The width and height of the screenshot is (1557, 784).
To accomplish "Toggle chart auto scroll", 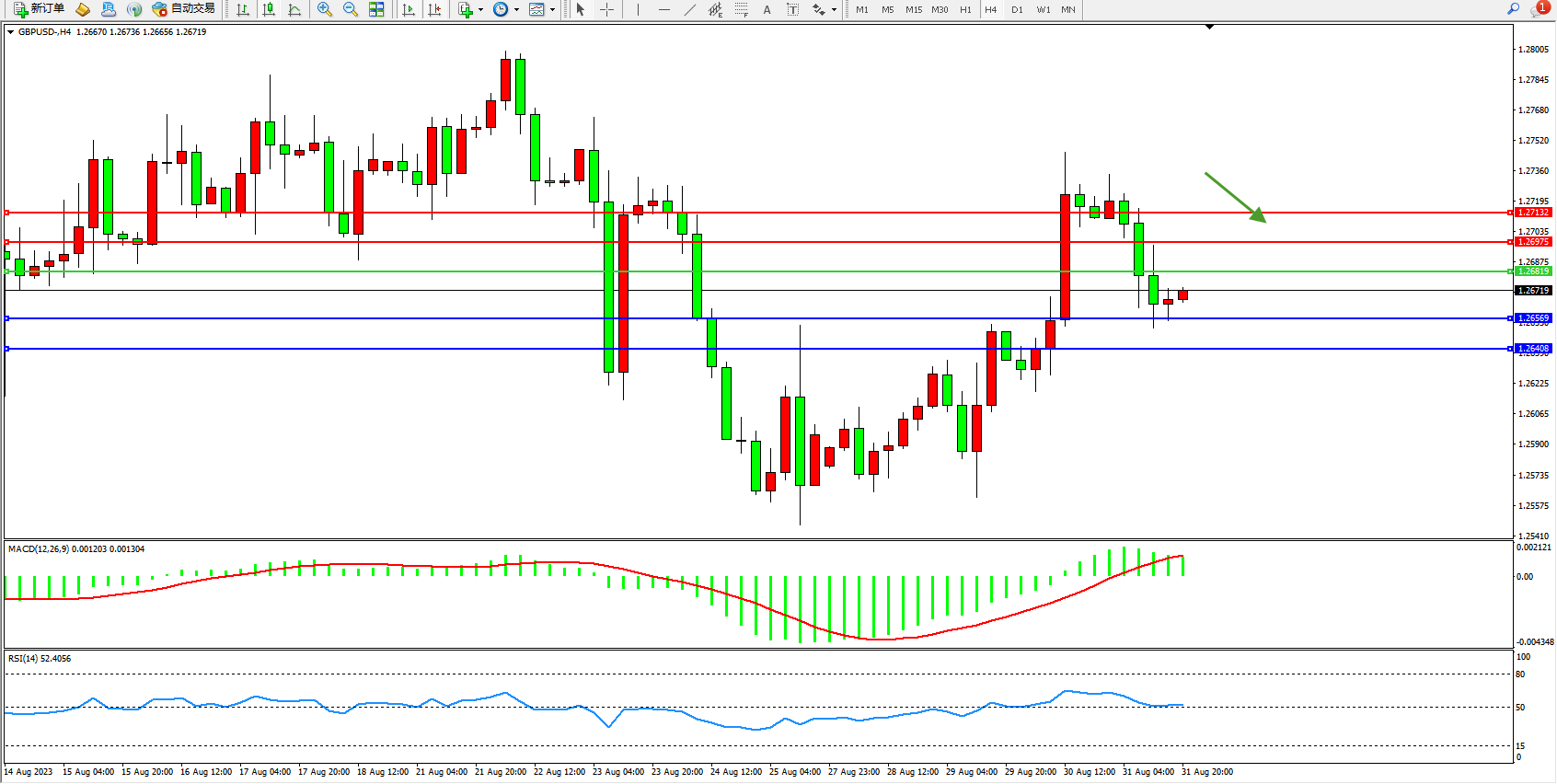I will pyautogui.click(x=409, y=9).
